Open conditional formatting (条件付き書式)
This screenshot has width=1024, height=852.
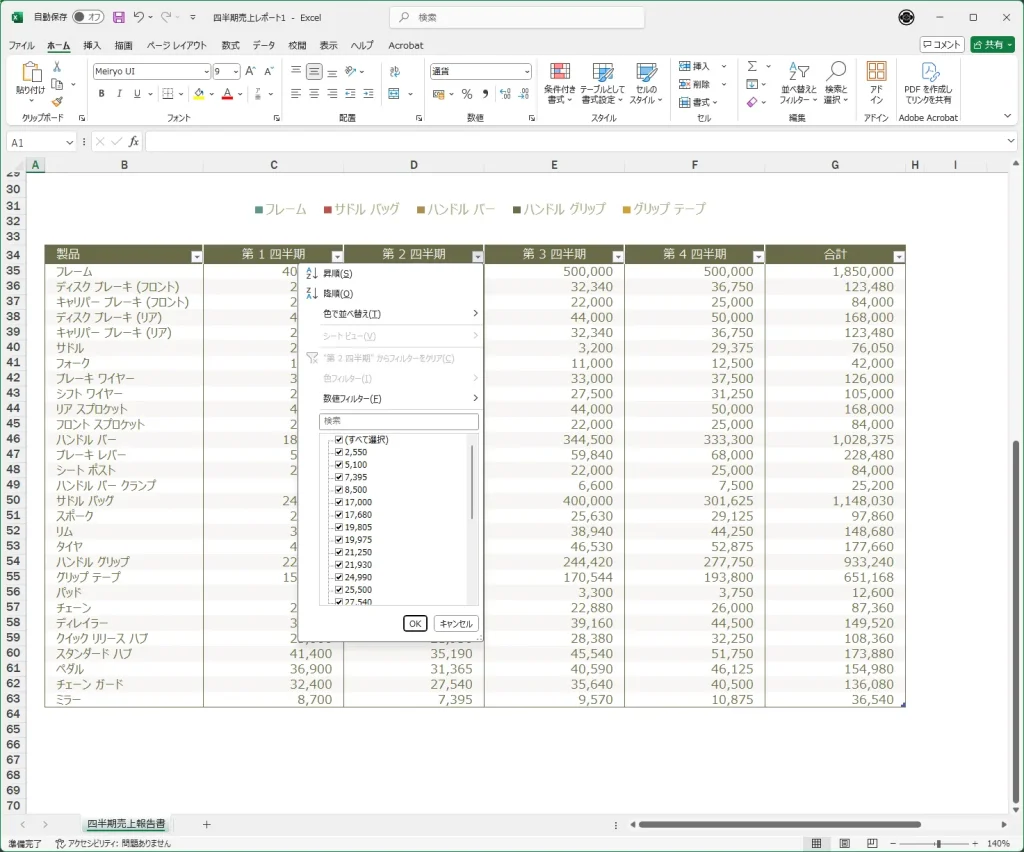click(x=560, y=82)
